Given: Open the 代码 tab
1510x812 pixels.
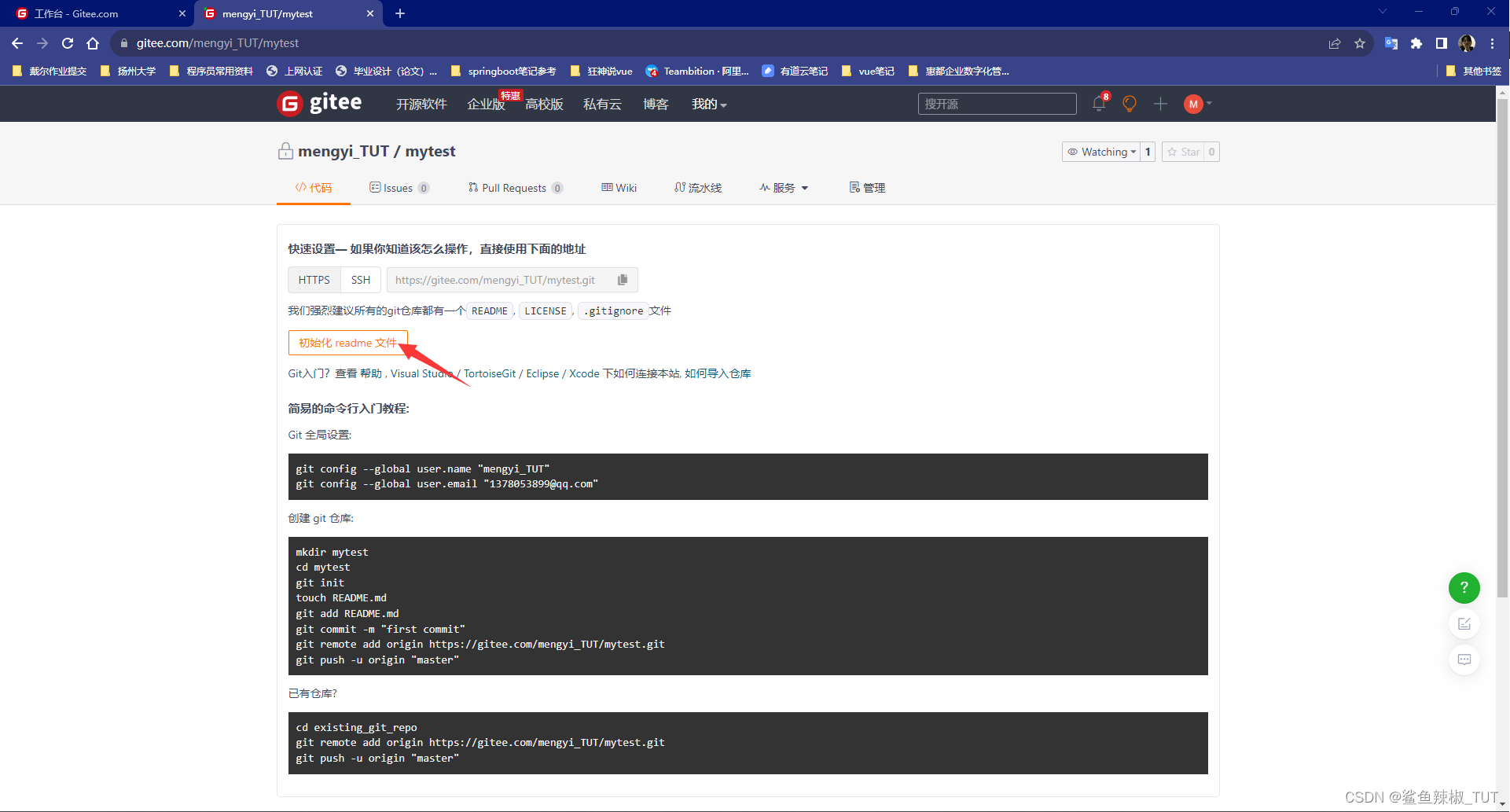Looking at the screenshot, I should [x=314, y=188].
